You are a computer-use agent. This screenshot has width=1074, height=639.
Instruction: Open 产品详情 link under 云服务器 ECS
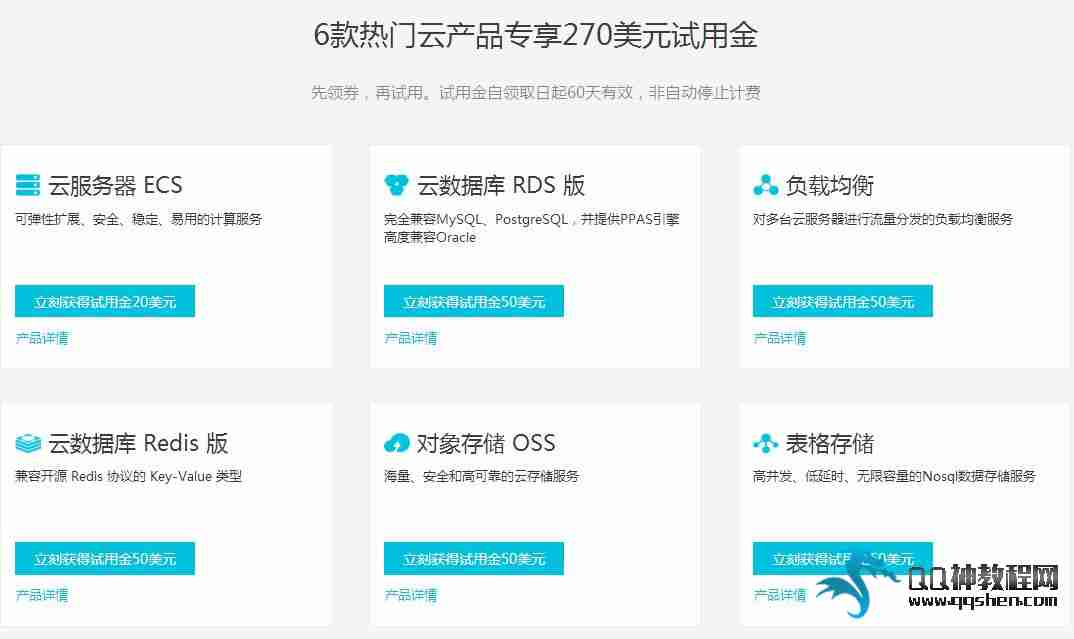[42, 338]
